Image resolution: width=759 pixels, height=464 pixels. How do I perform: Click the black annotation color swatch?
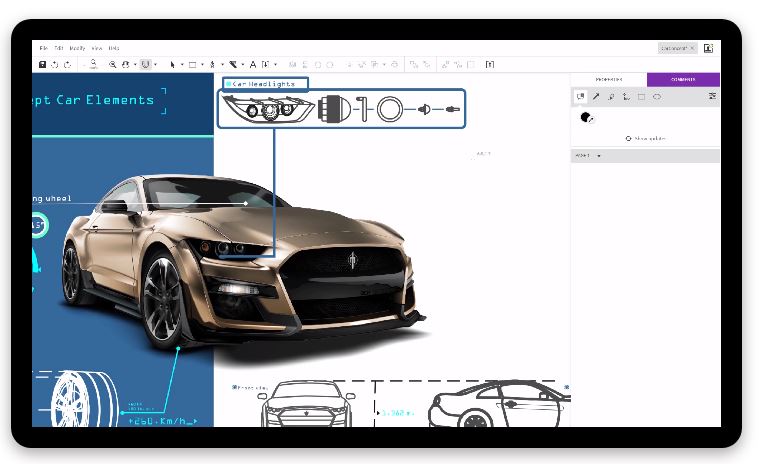click(x=585, y=117)
